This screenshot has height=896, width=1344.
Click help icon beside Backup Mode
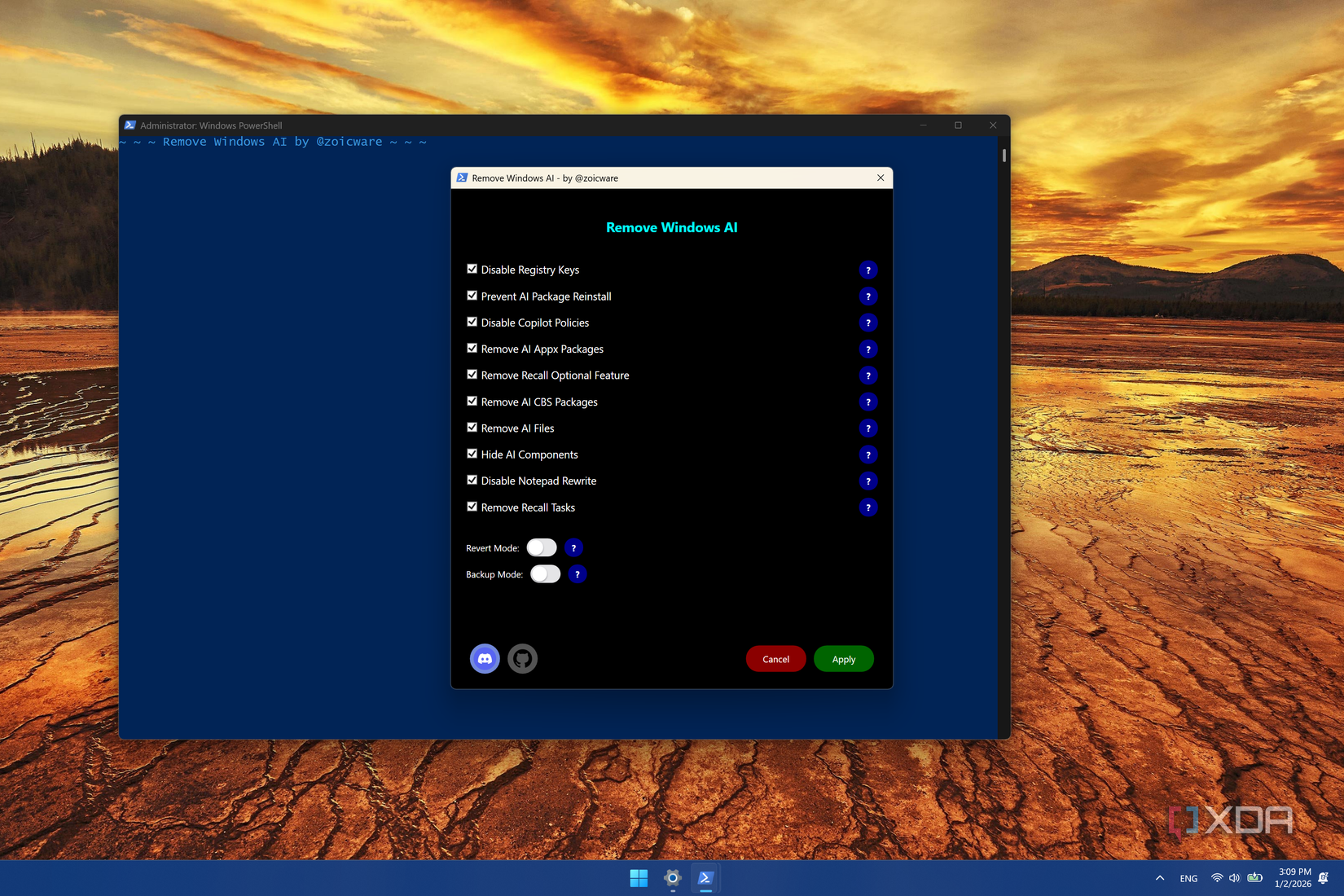coord(577,574)
